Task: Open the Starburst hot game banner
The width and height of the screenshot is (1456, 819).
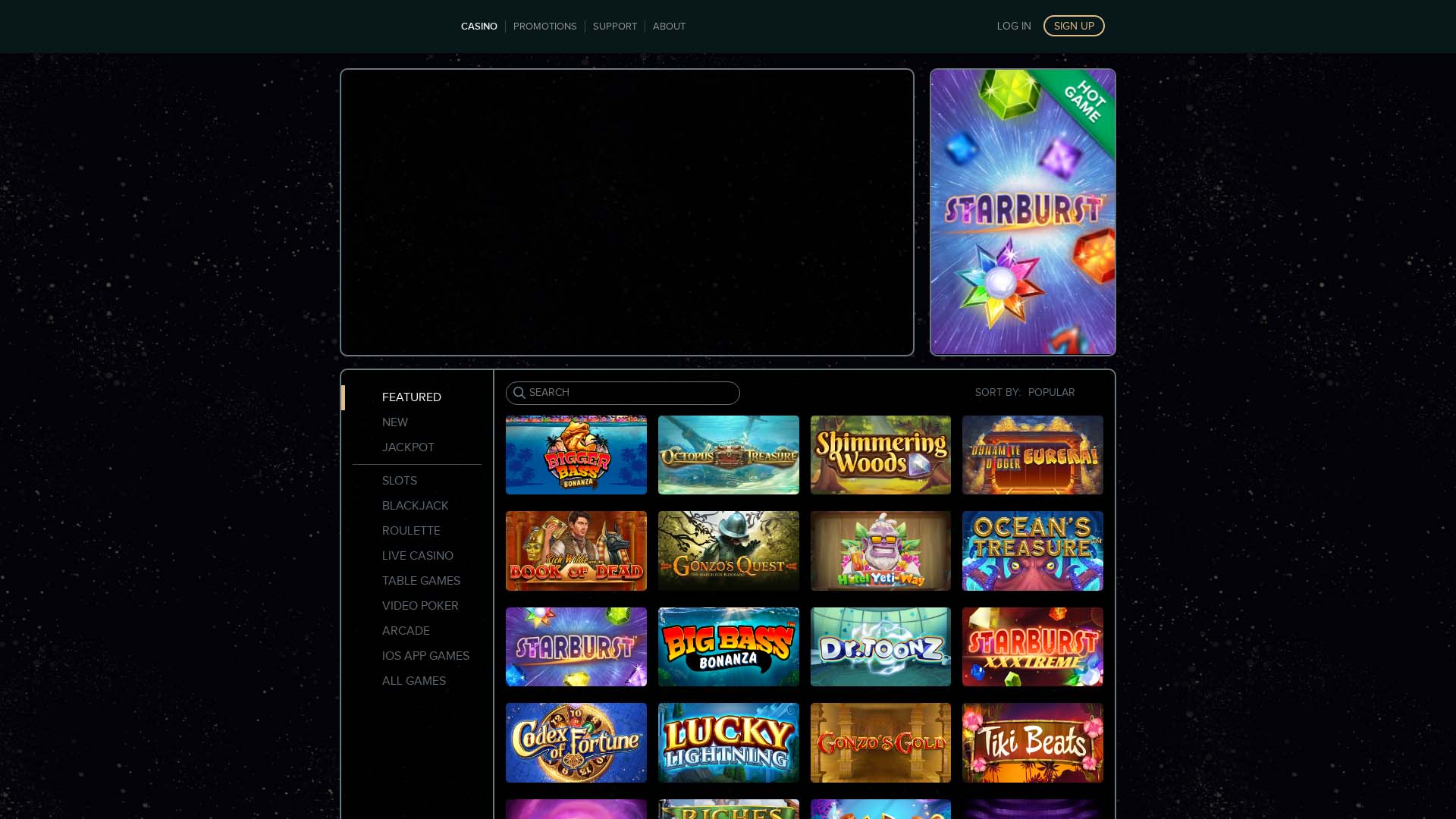Action: coord(1022,212)
